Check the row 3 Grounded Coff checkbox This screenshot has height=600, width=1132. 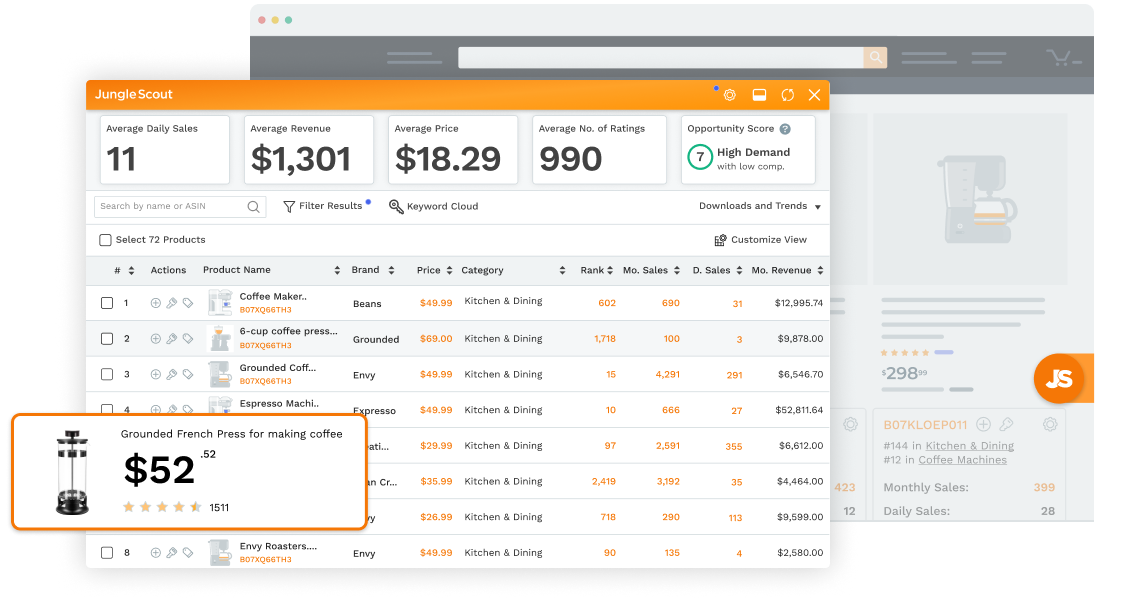pos(107,374)
